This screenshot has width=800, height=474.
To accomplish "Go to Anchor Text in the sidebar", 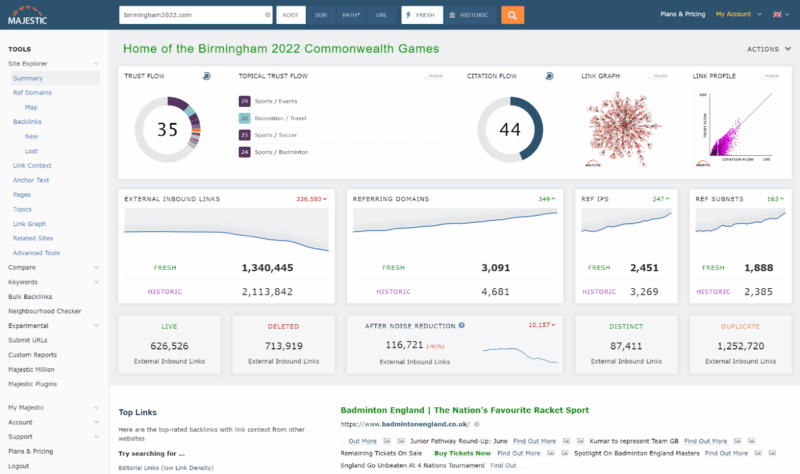I will coord(33,179).
